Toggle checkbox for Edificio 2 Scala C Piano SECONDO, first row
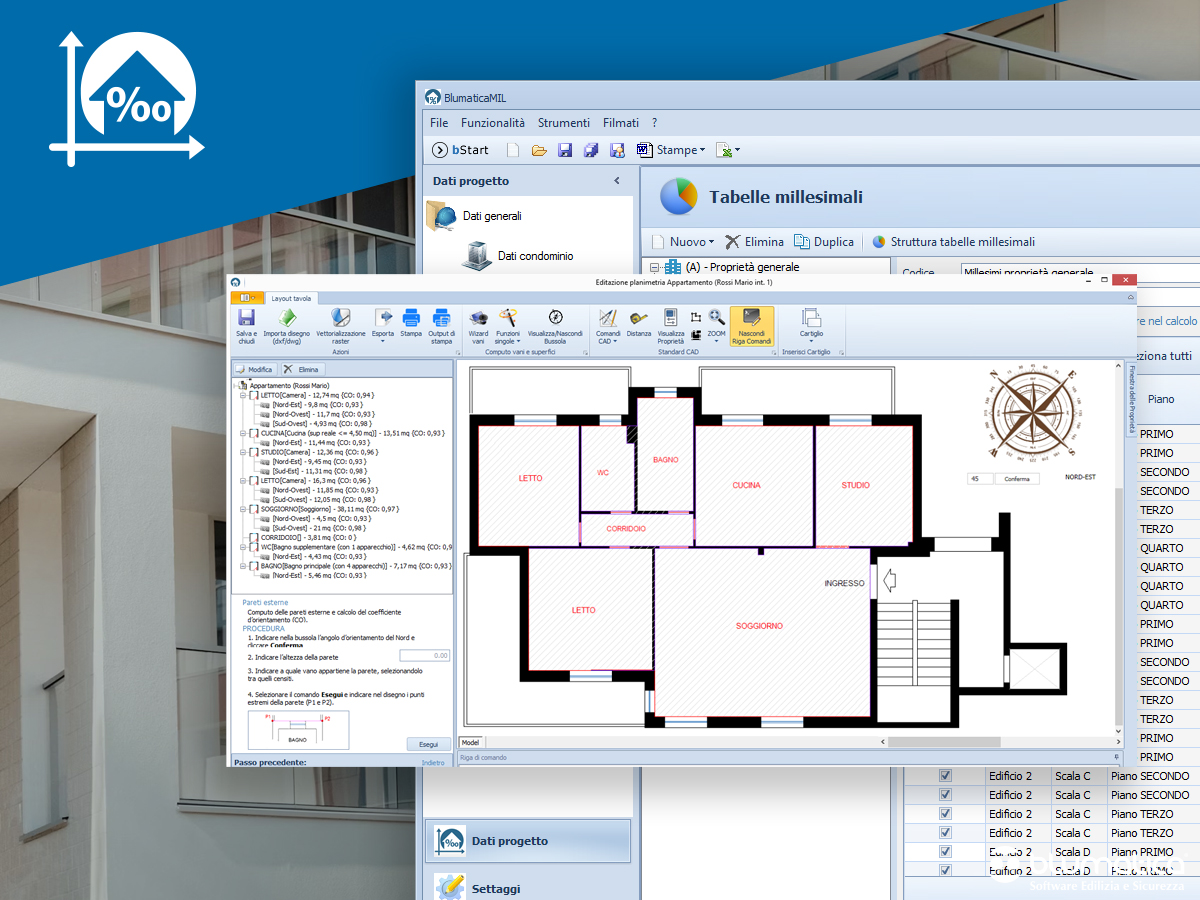Image resolution: width=1200 pixels, height=900 pixels. 945,776
